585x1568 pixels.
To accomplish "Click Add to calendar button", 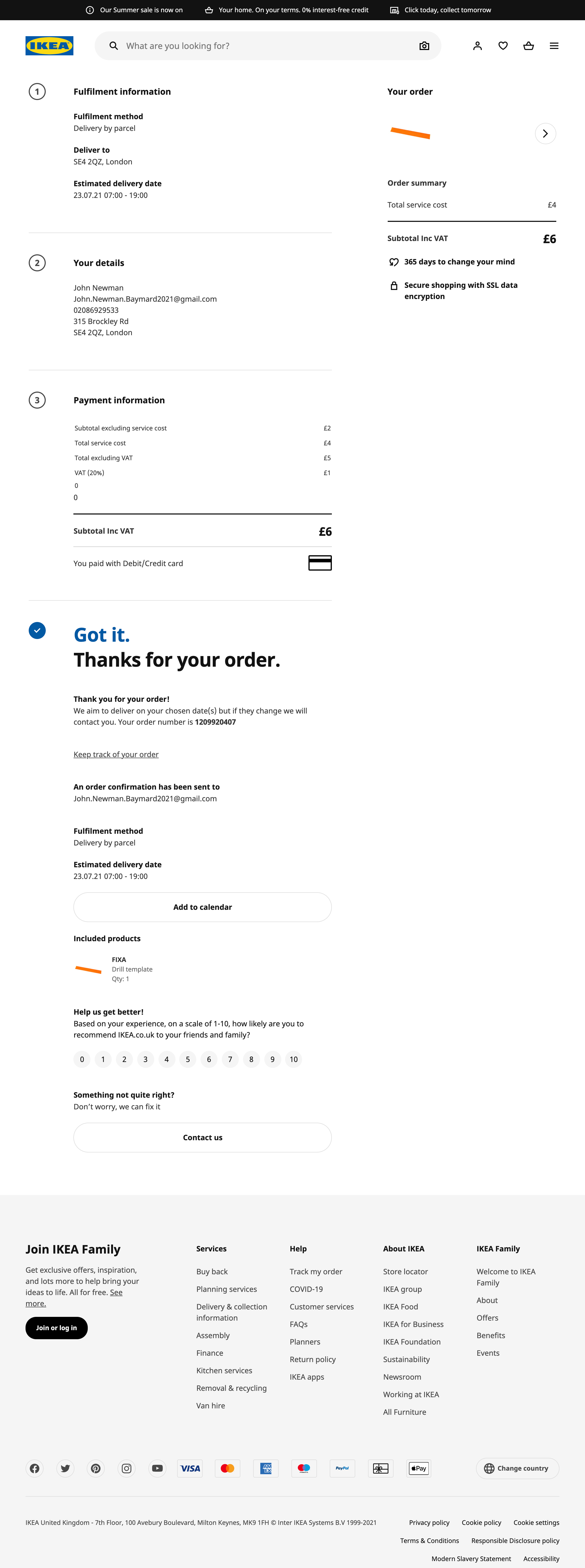I will (203, 907).
